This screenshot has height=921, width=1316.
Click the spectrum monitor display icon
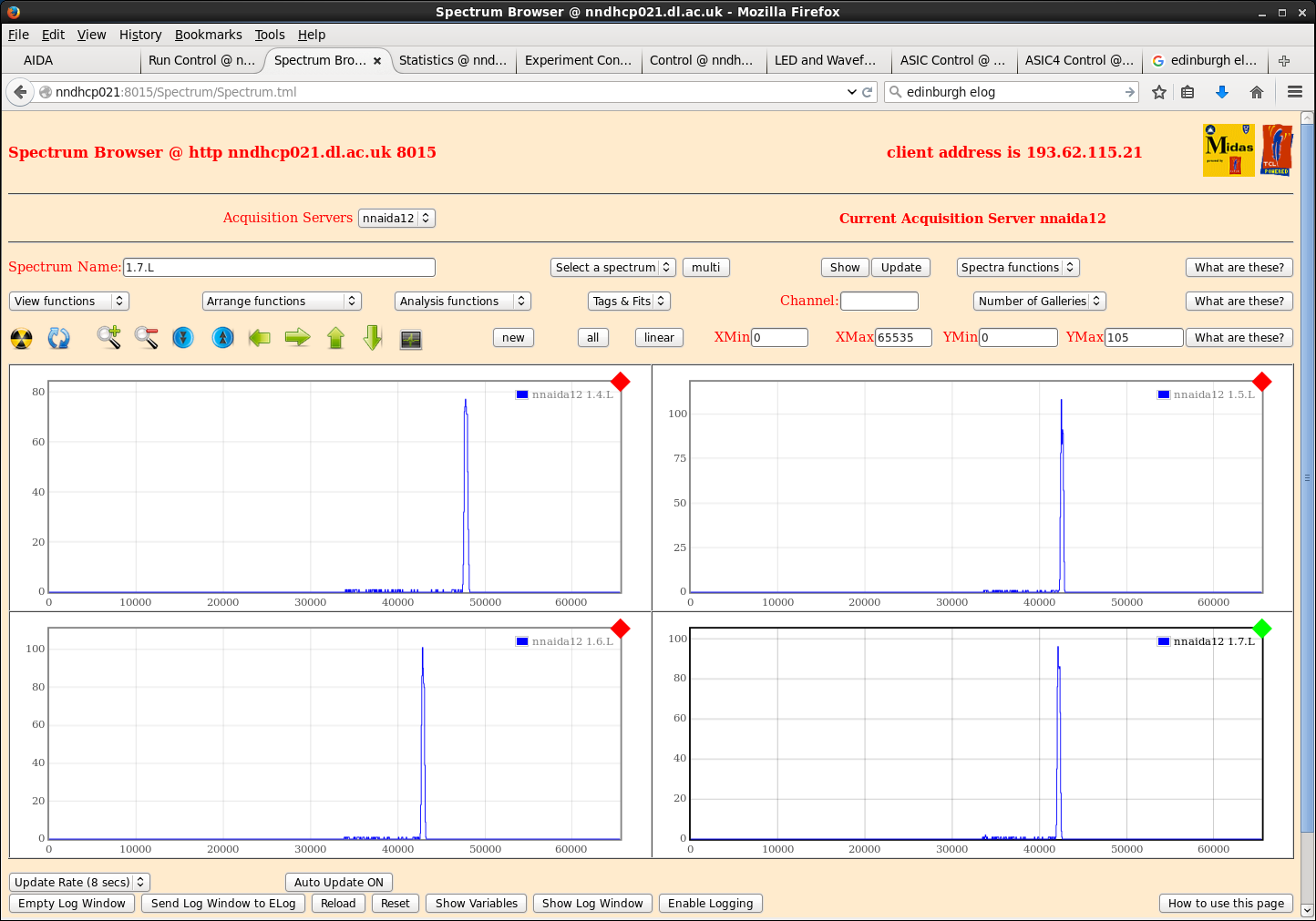tap(411, 339)
